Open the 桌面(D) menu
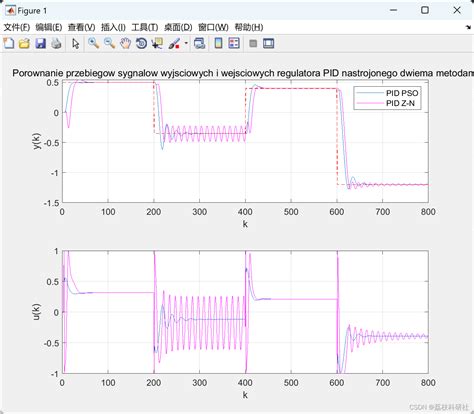Screen dimensions: 474x414 click(178, 27)
